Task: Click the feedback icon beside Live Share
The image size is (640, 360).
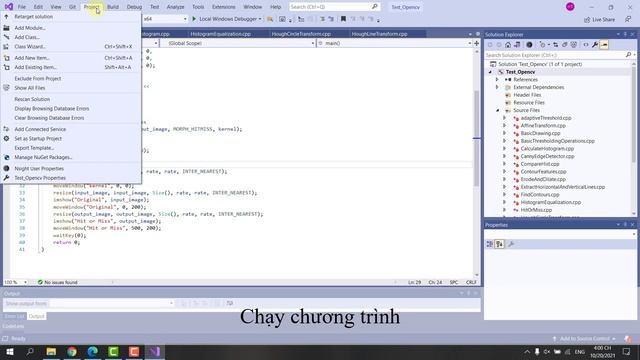Action: pyautogui.click(x=628, y=19)
